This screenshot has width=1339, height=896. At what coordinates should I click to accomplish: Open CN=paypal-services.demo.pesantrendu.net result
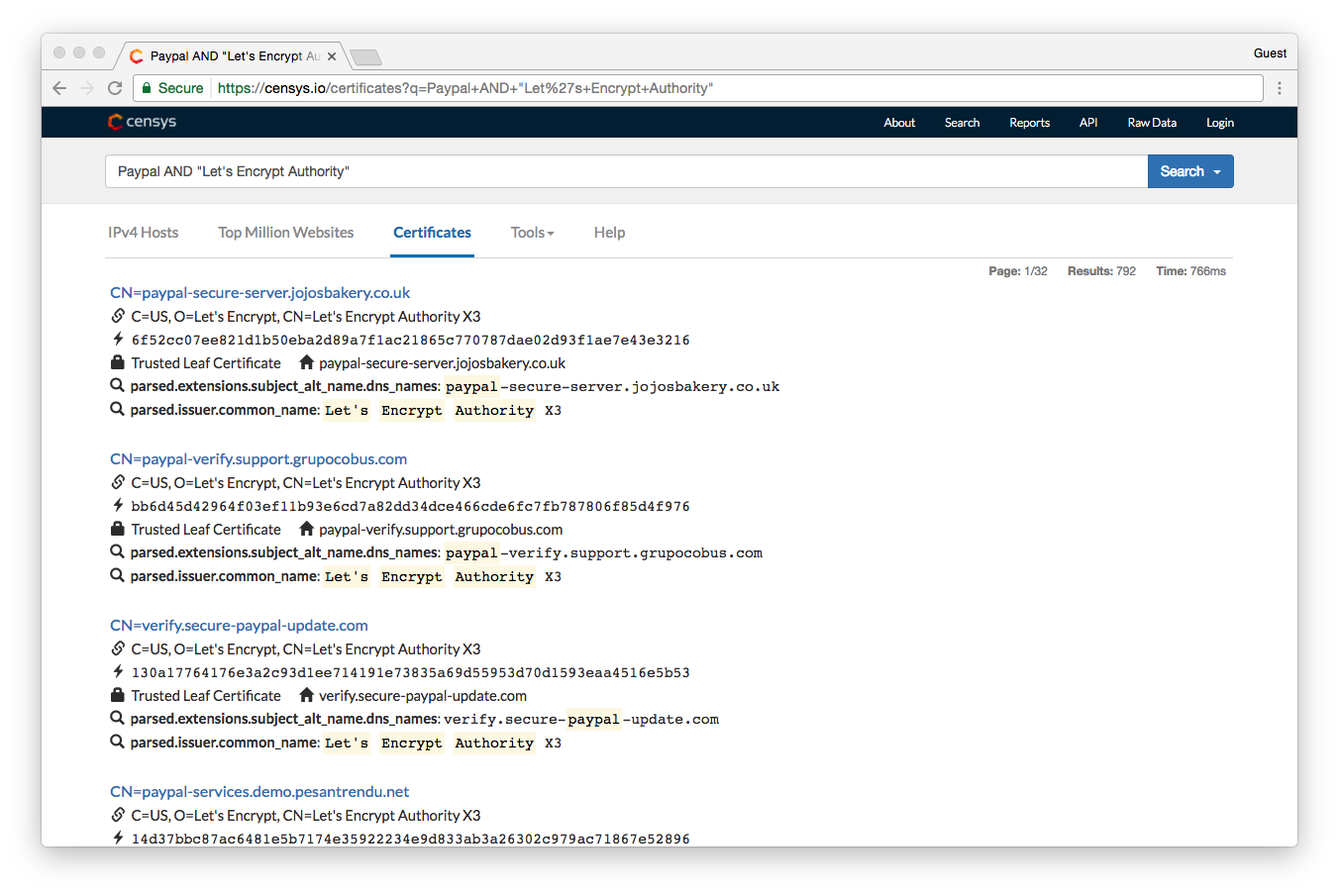point(259,792)
